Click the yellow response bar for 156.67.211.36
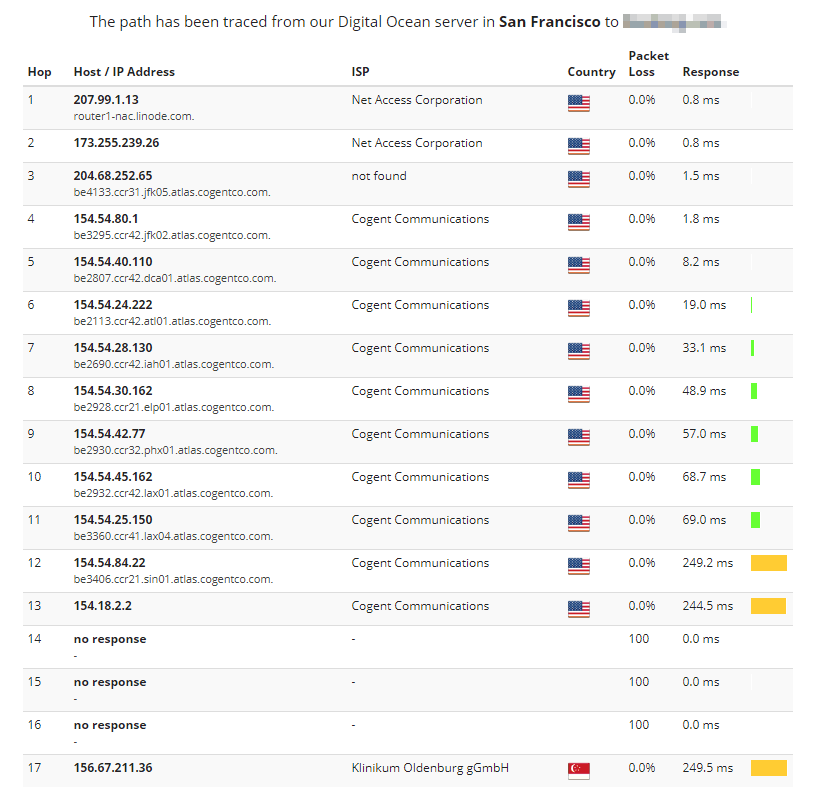 [x=768, y=768]
